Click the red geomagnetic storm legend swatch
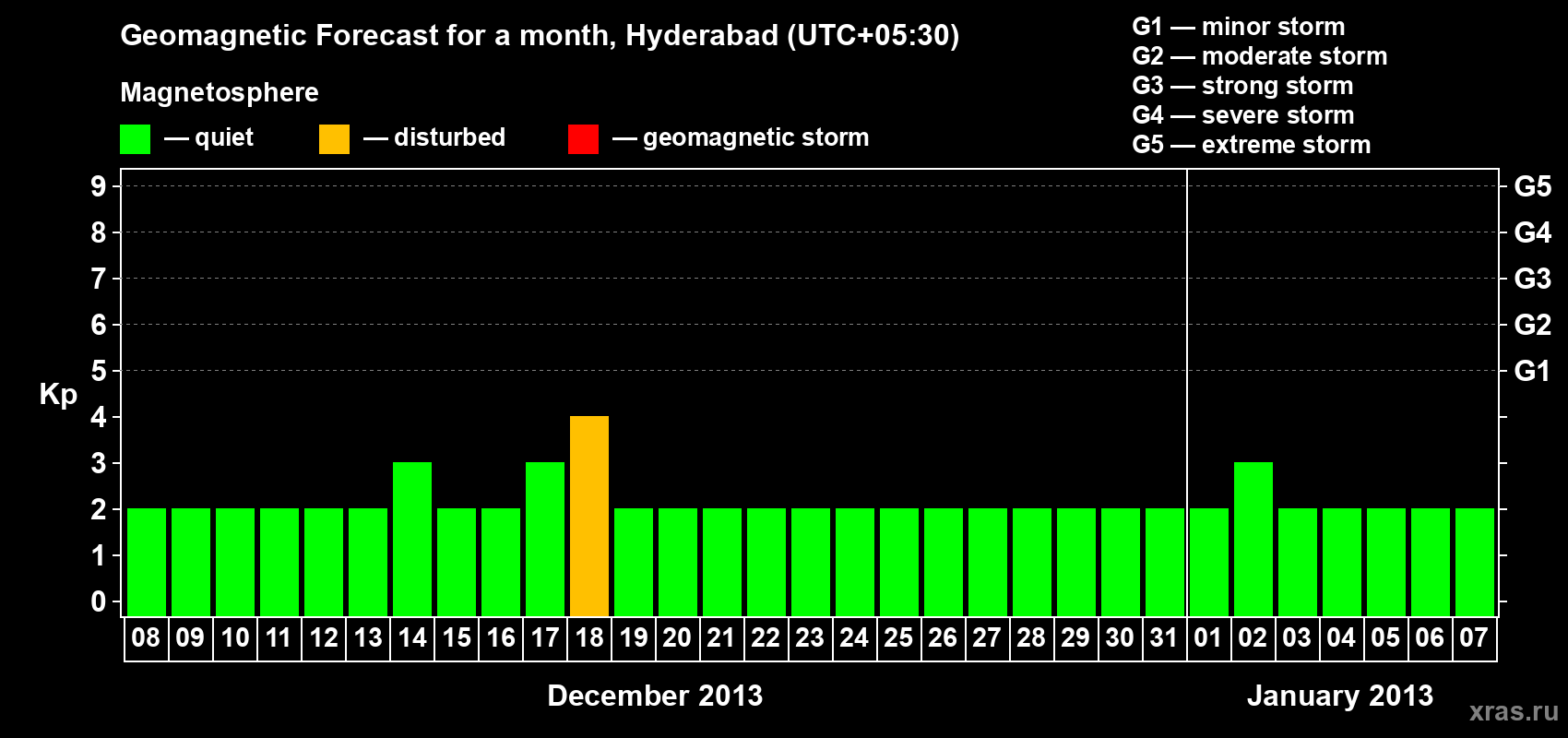This screenshot has width=1568, height=738. coord(583,139)
